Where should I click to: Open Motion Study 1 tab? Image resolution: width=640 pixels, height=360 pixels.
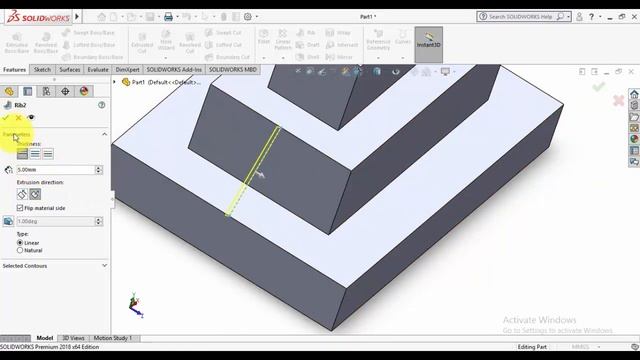click(113, 338)
